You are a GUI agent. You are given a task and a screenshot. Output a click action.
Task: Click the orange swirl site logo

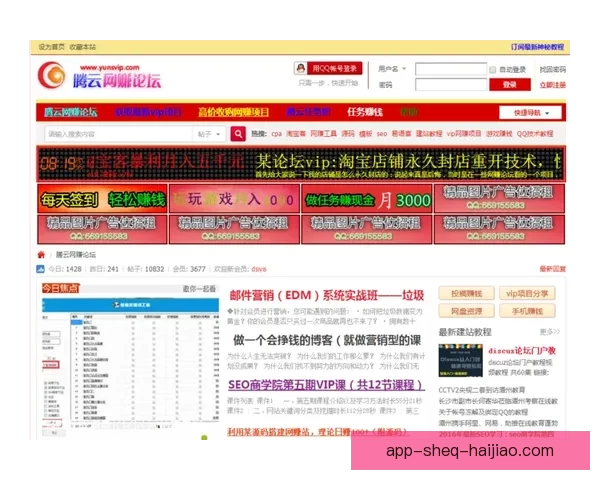[x=52, y=75]
